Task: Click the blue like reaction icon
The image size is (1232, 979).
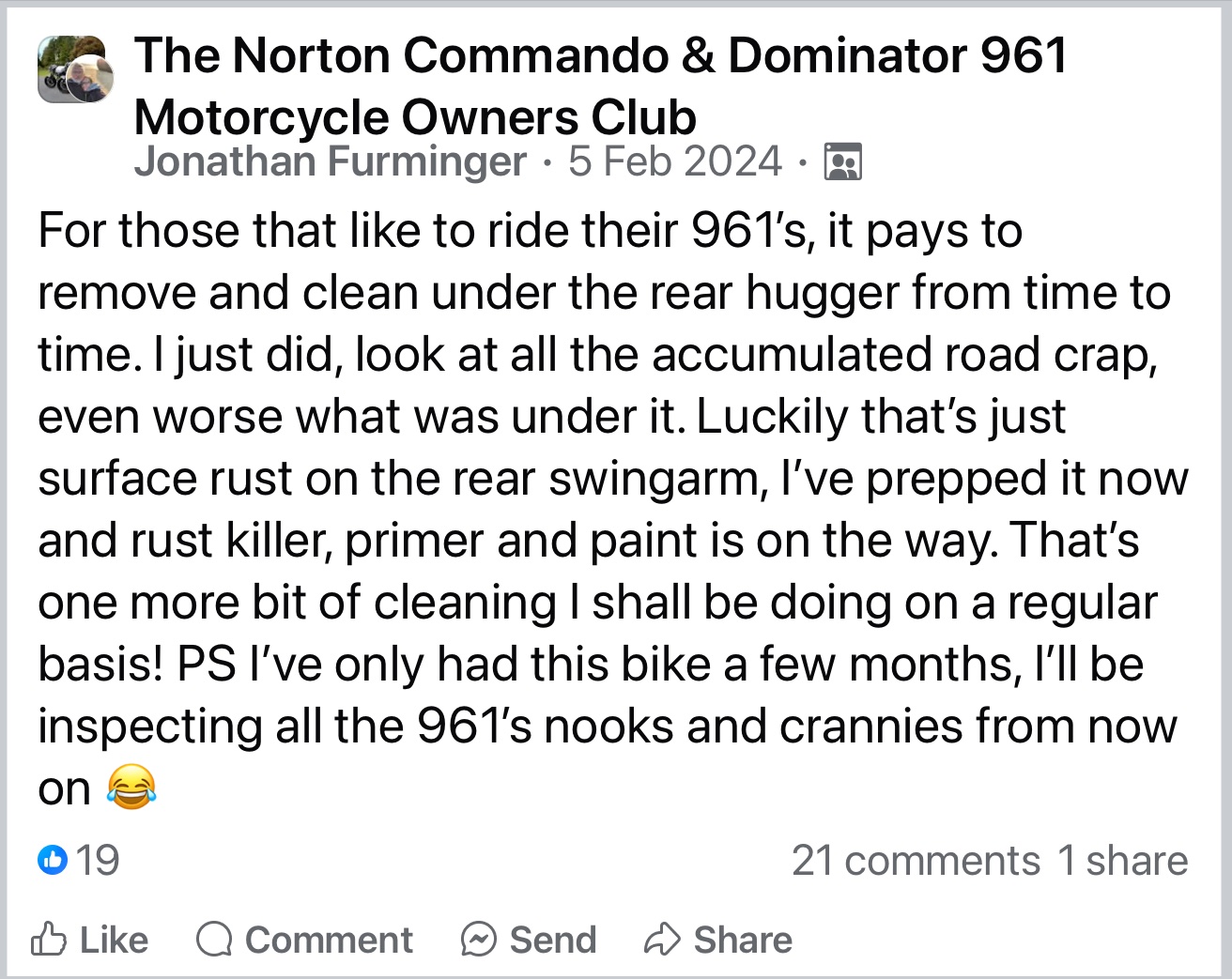Action: [x=53, y=860]
